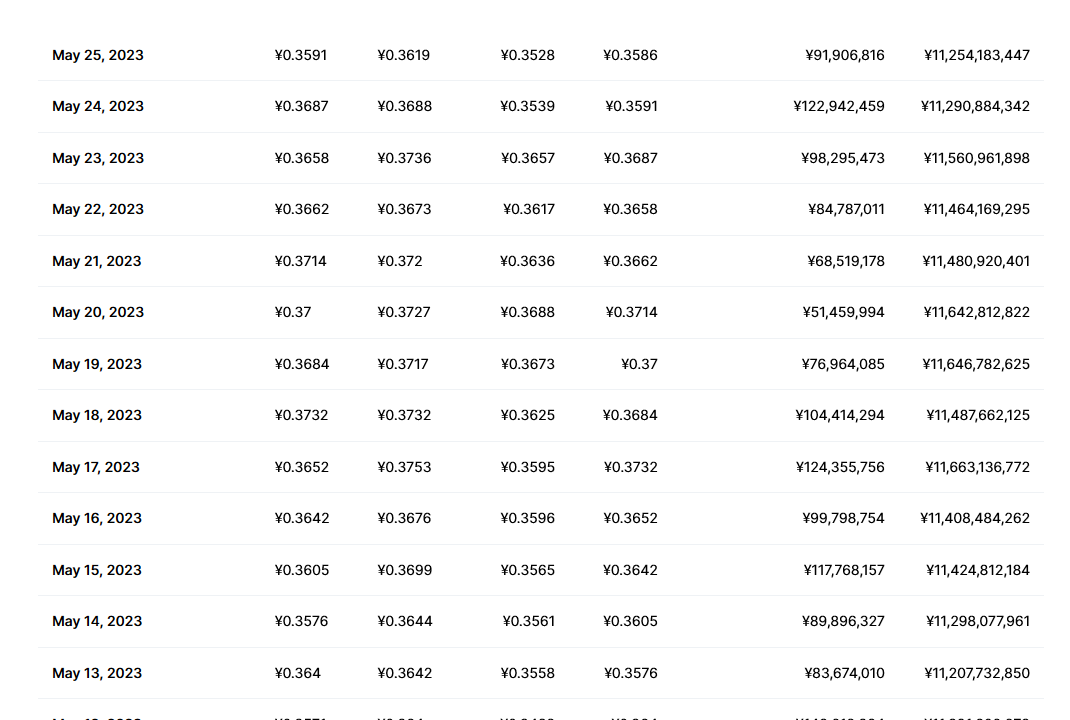Click market cap ¥11,480,920,401
Image resolution: width=1070 pixels, height=720 pixels.
pos(976,261)
